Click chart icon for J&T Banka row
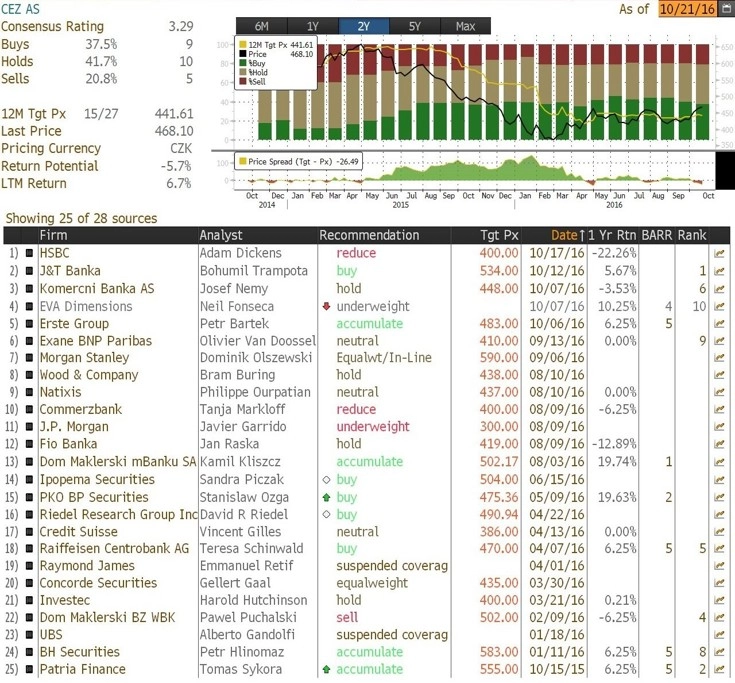 point(718,271)
